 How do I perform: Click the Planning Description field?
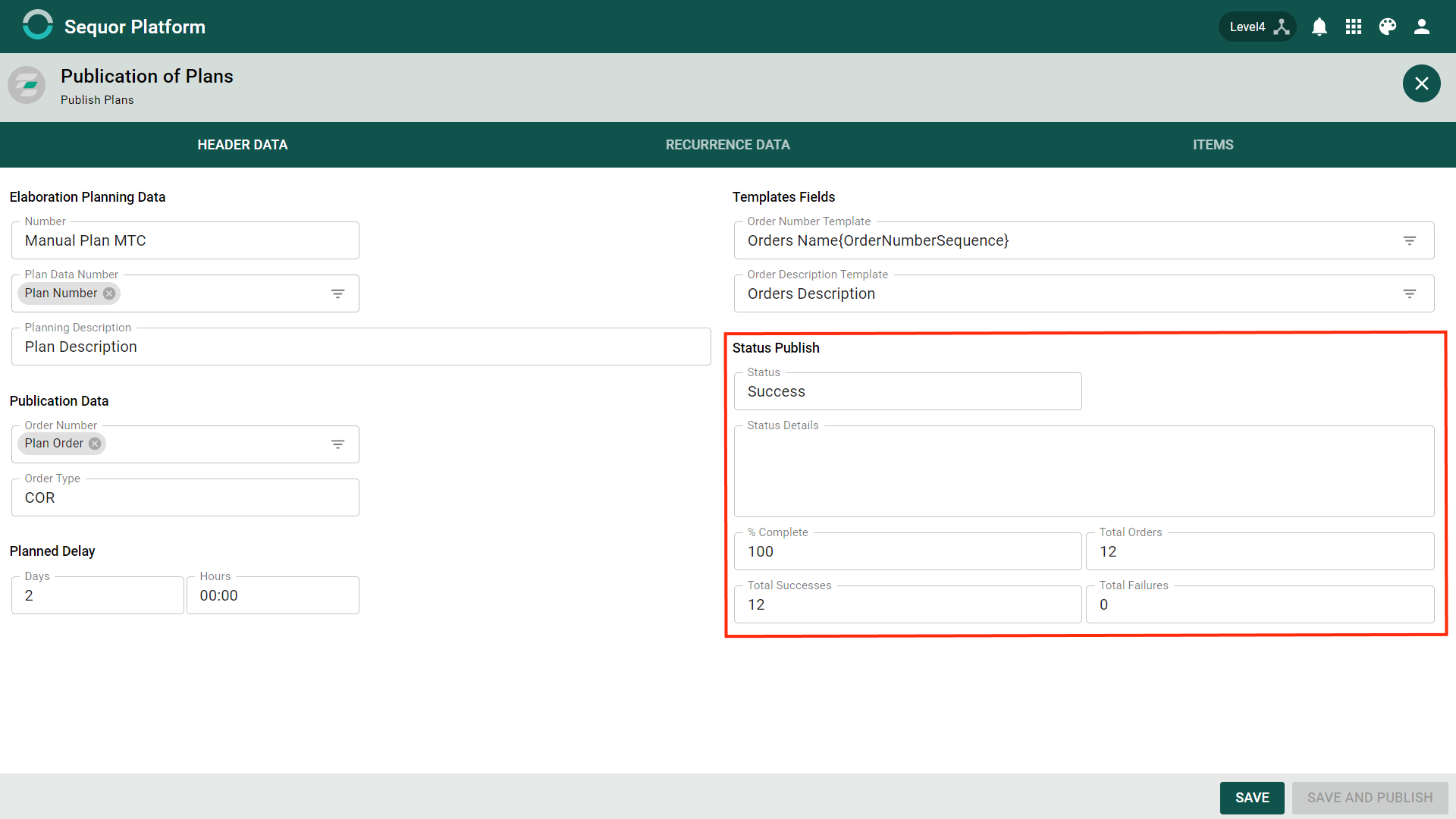pyautogui.click(x=361, y=347)
